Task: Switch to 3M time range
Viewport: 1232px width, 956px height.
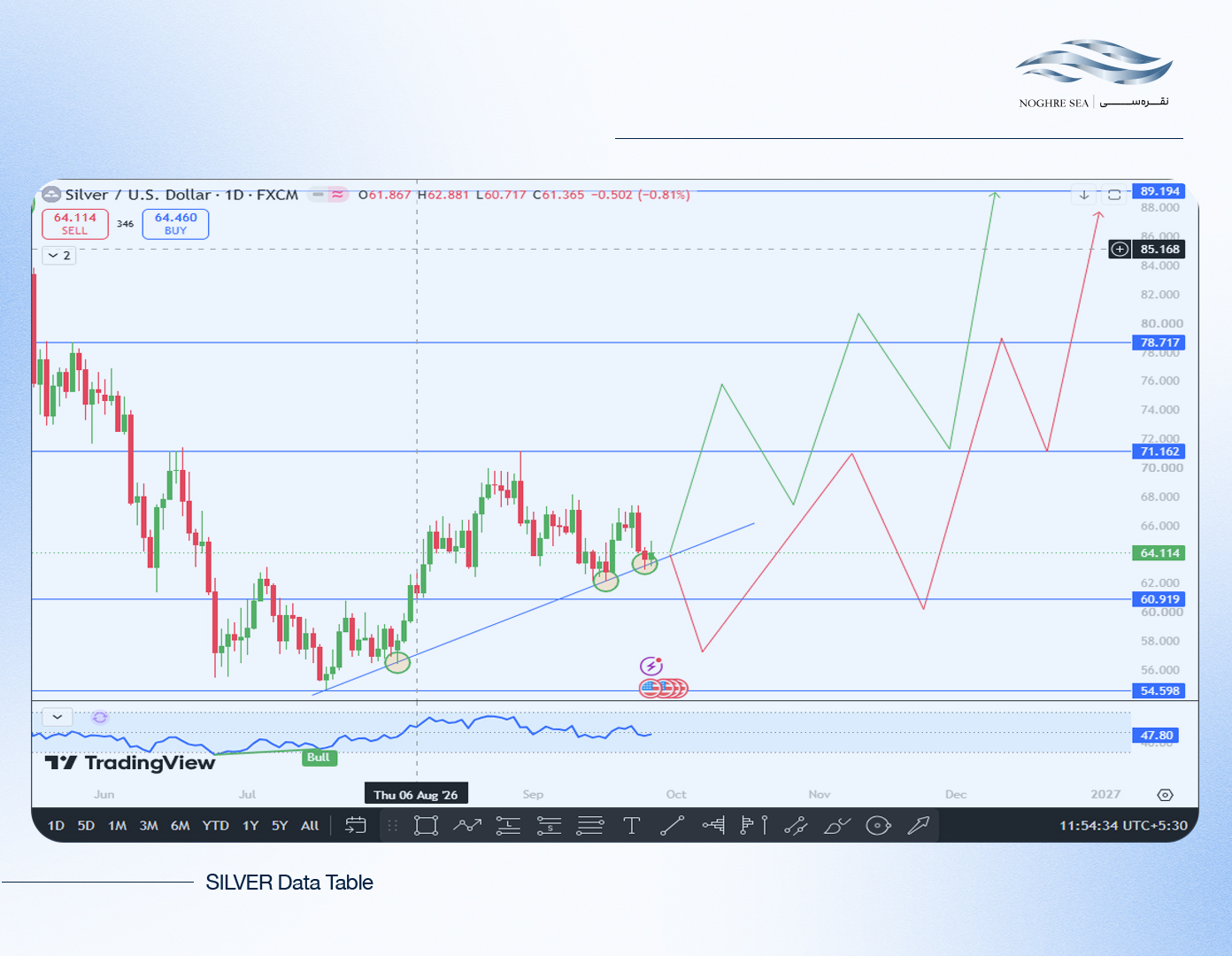Action: [149, 826]
